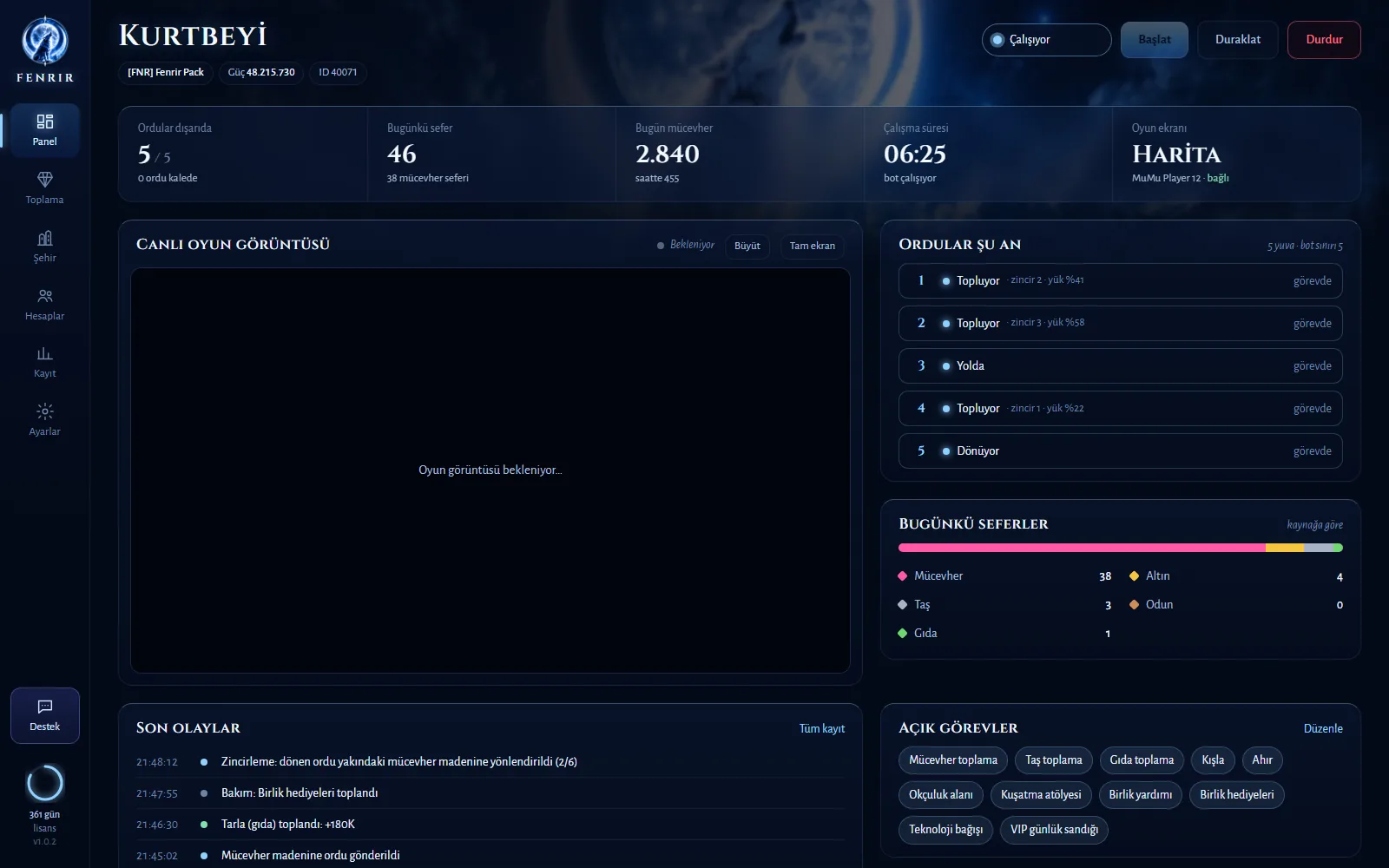This screenshot has width=1389, height=868.
Task: Toggle the Kışla task chip
Action: (x=1213, y=760)
